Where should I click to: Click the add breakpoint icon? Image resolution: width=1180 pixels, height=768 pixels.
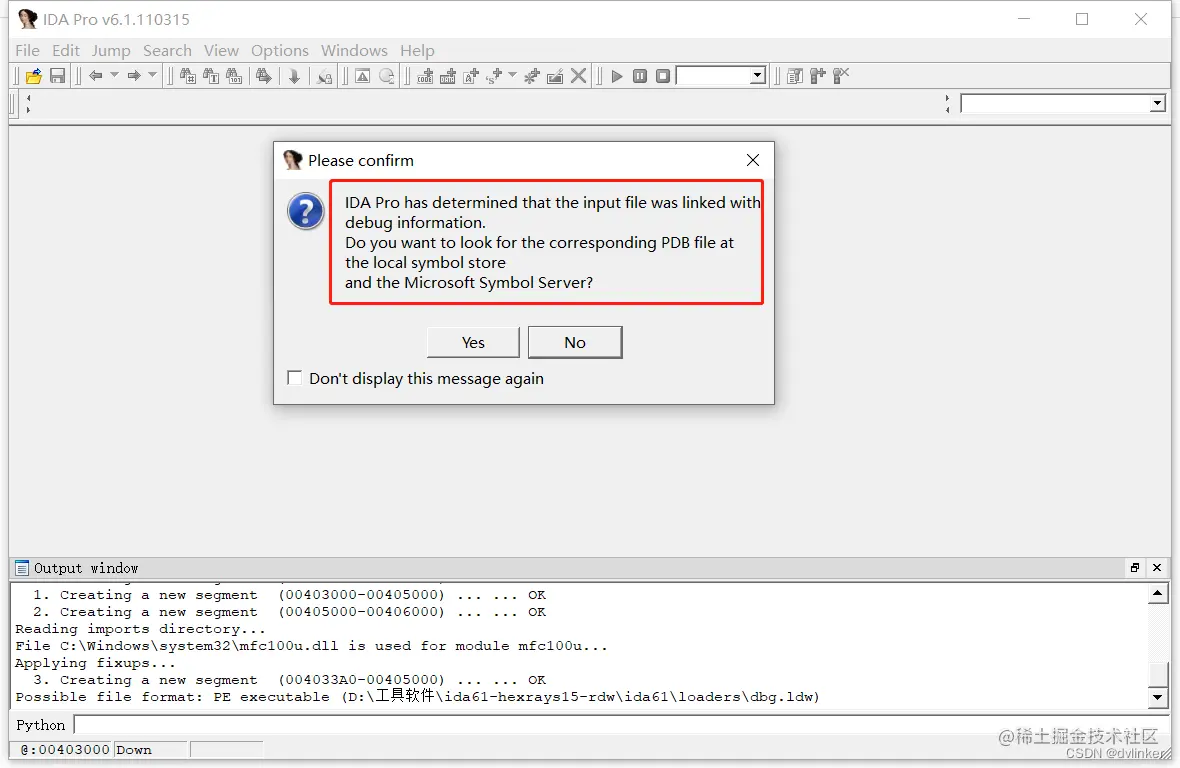[x=818, y=76]
